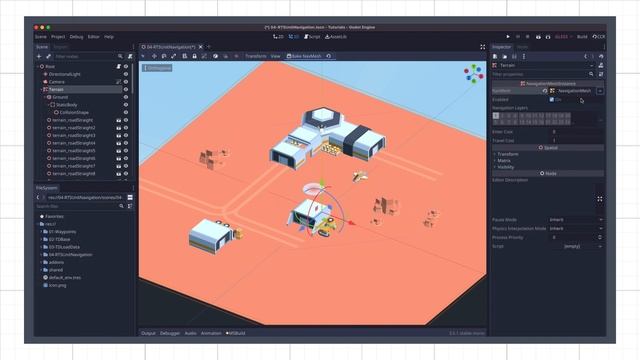This screenshot has height=360, width=640.
Task: Open the Project menu
Action: click(58, 37)
